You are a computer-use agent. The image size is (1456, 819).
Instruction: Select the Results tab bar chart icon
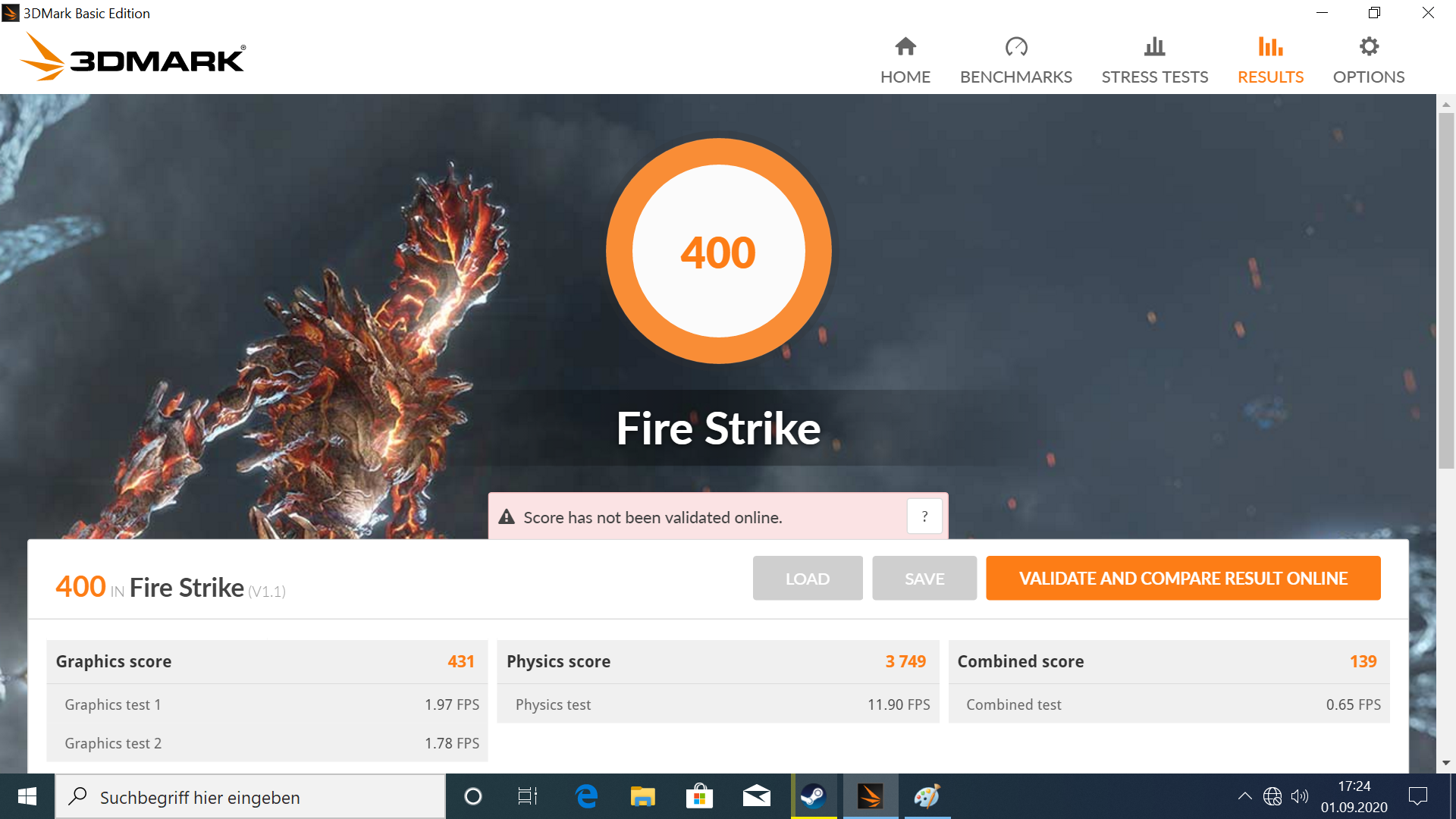1270,47
